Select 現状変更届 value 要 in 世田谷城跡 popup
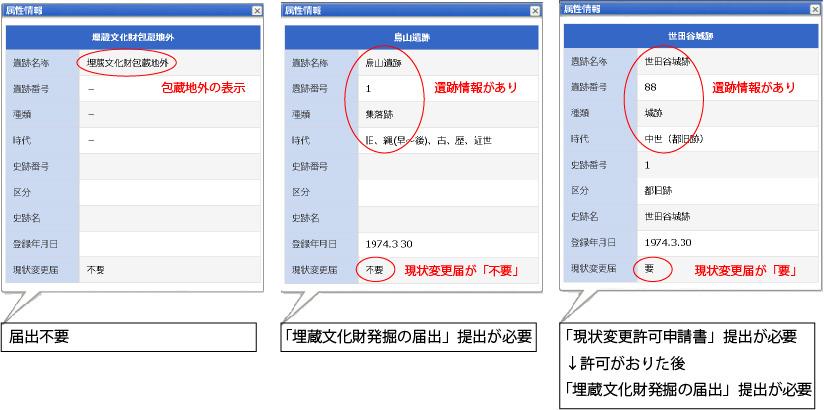The height and width of the screenshot is (410, 824). 649,269
